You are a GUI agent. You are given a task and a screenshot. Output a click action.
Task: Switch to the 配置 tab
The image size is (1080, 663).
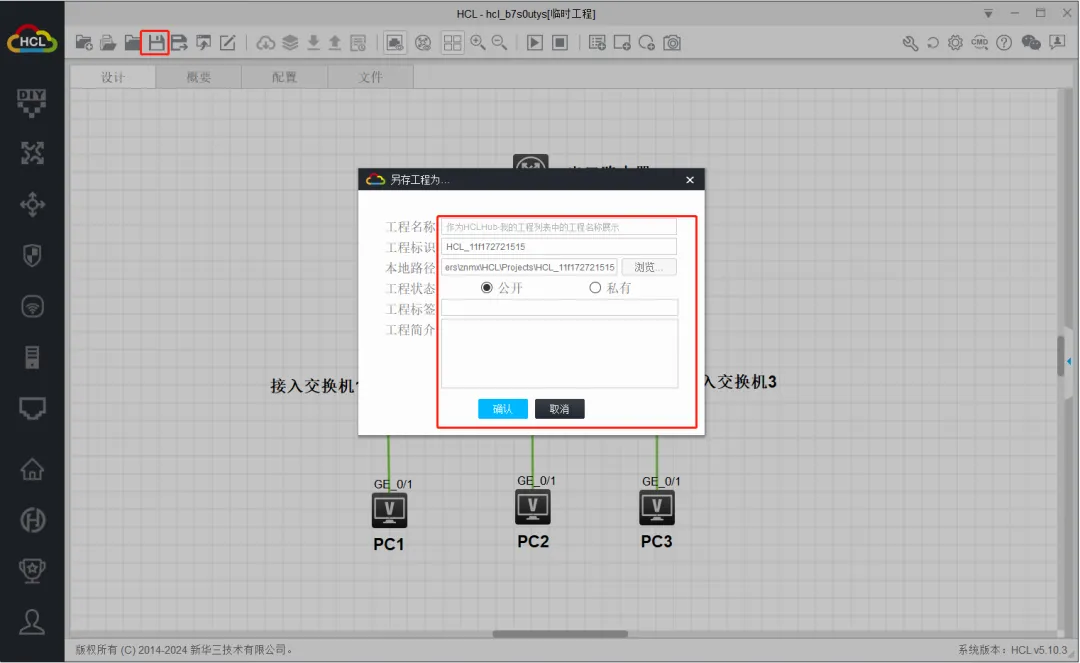point(284,77)
